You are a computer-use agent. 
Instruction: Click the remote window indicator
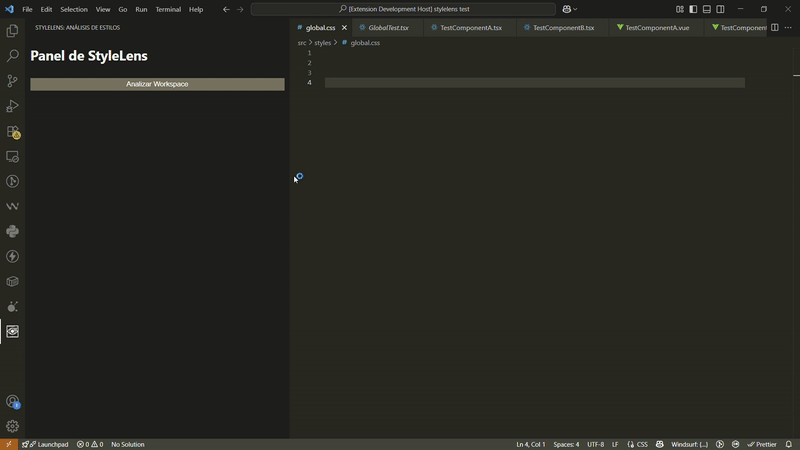pos(9,444)
